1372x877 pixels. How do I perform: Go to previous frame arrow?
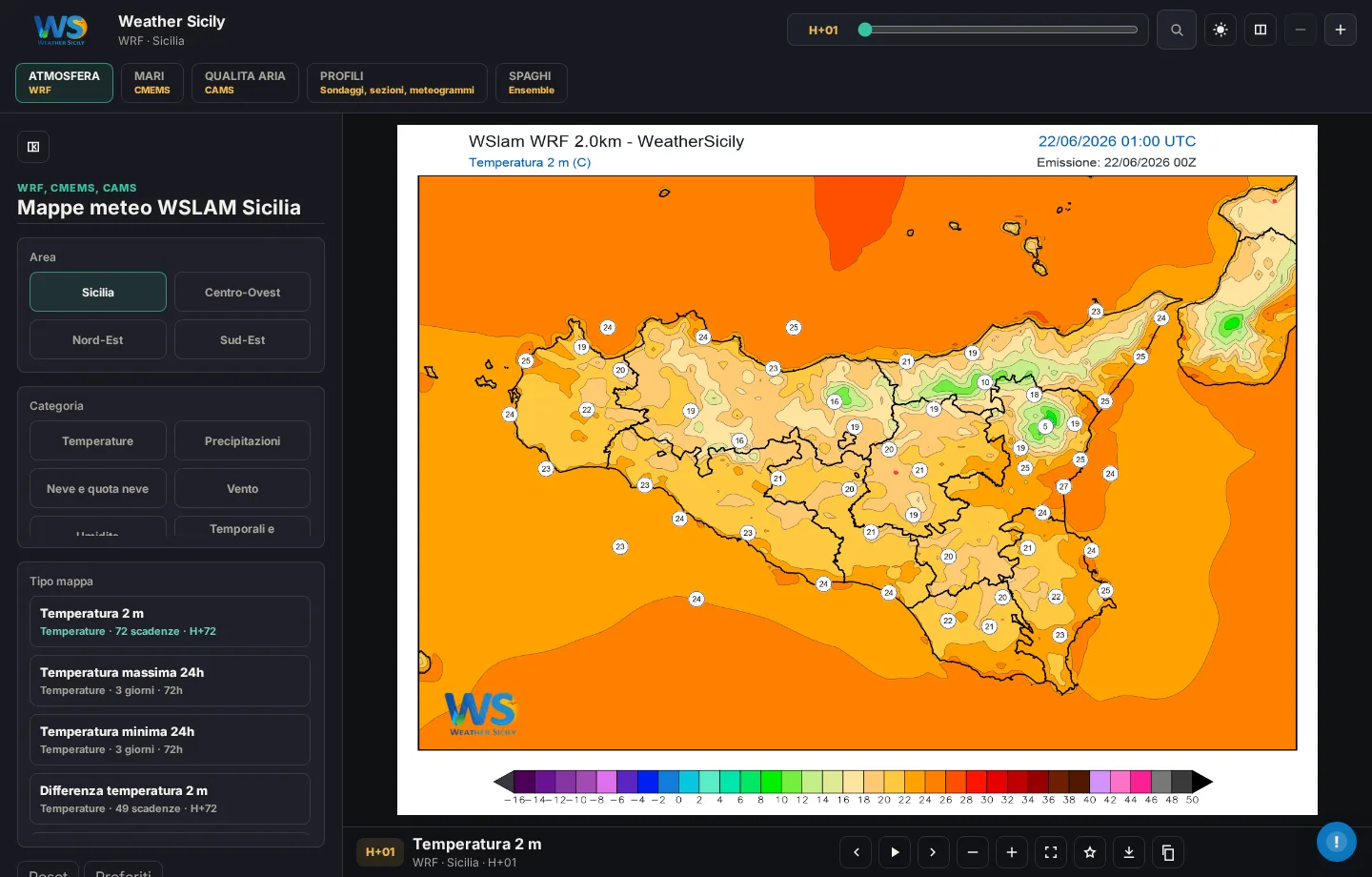point(856,852)
